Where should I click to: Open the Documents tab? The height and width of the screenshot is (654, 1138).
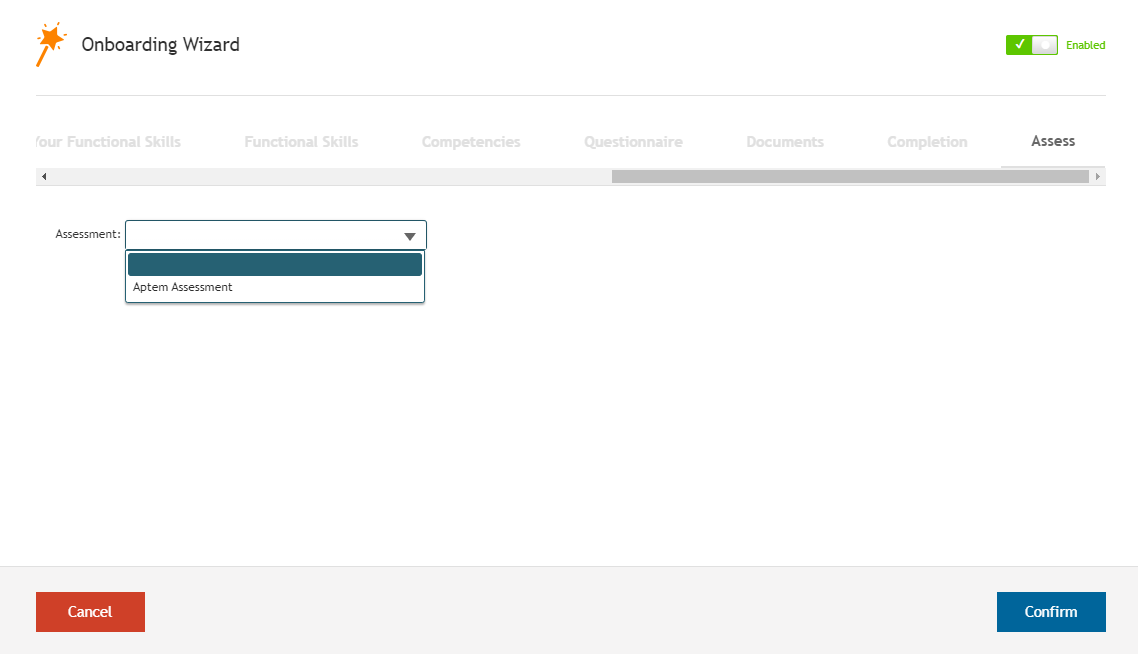coord(785,142)
